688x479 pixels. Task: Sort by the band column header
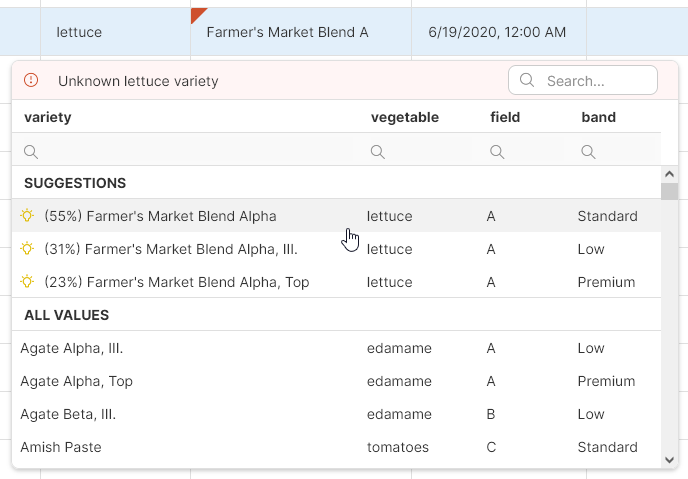[x=598, y=118]
